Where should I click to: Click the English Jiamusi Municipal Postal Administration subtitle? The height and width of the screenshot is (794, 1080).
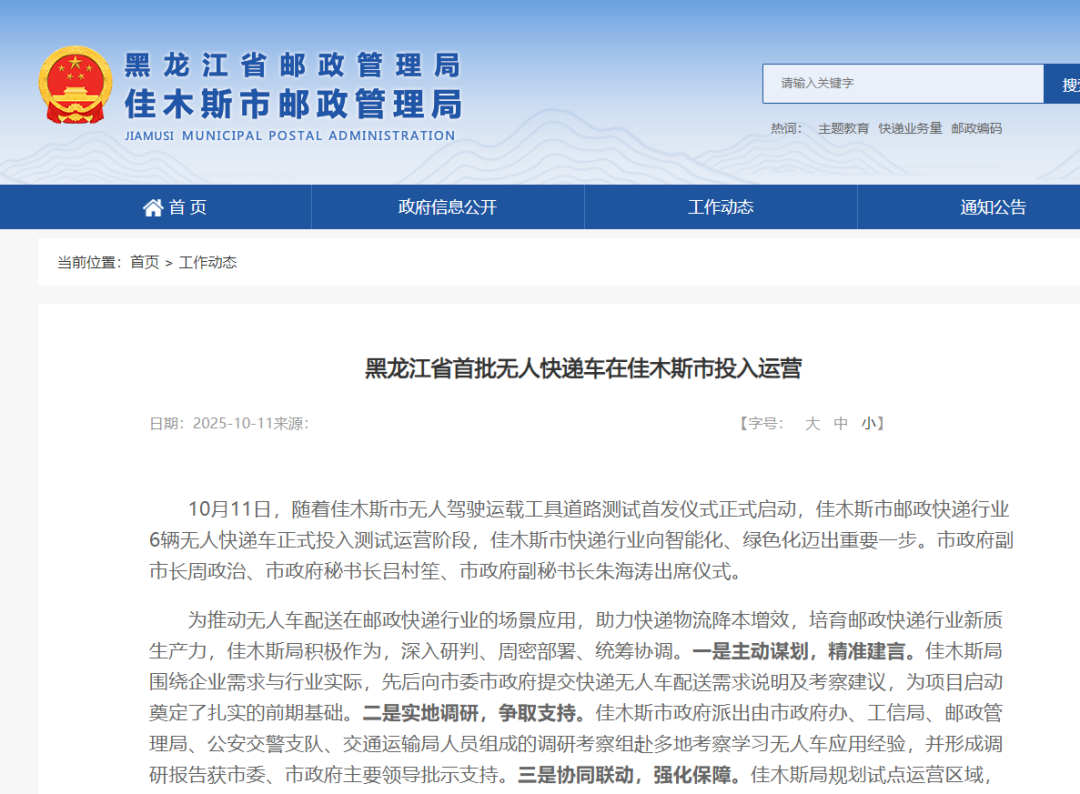290,136
